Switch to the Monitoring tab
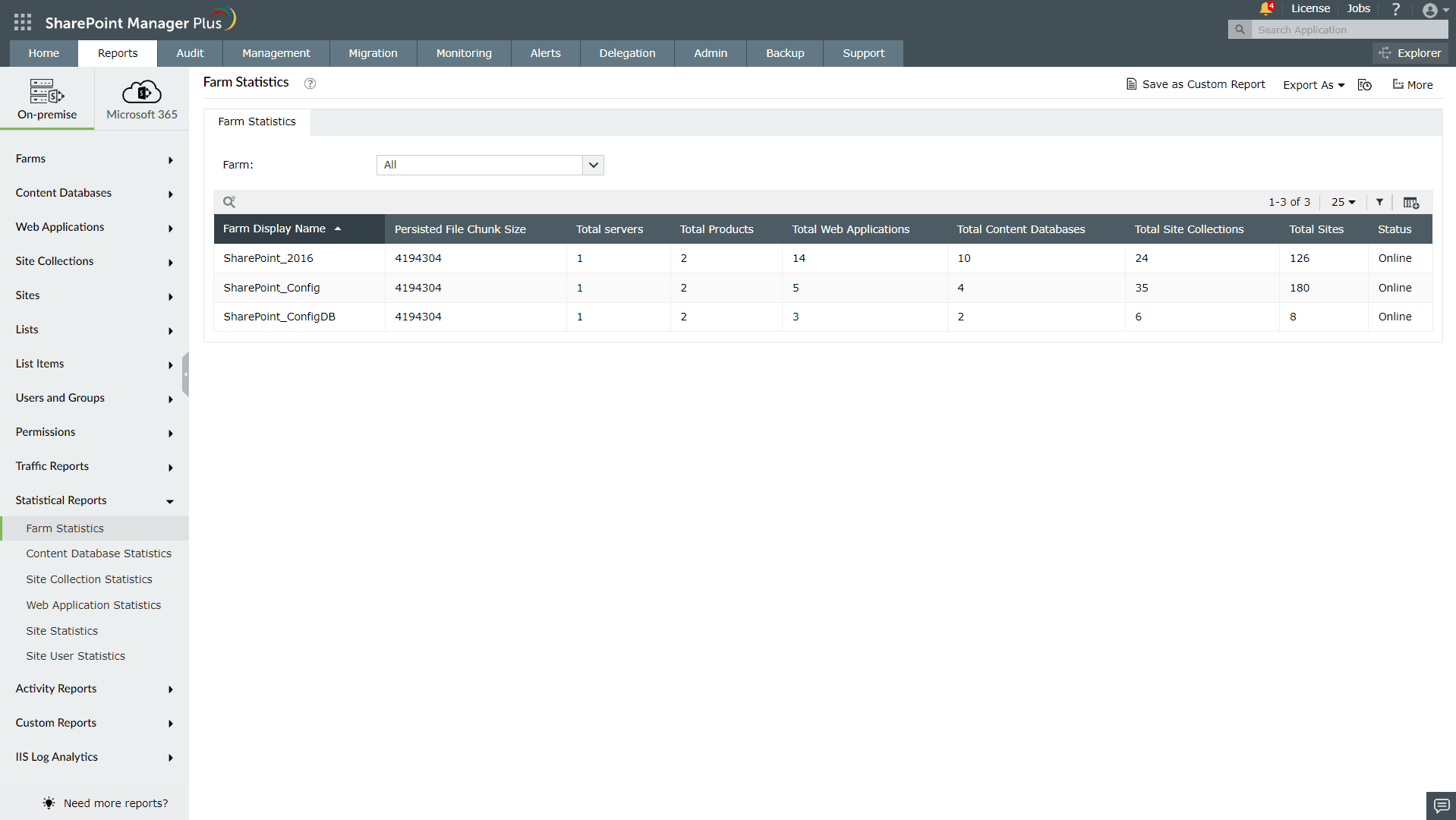The height and width of the screenshot is (820, 1456). pos(464,53)
